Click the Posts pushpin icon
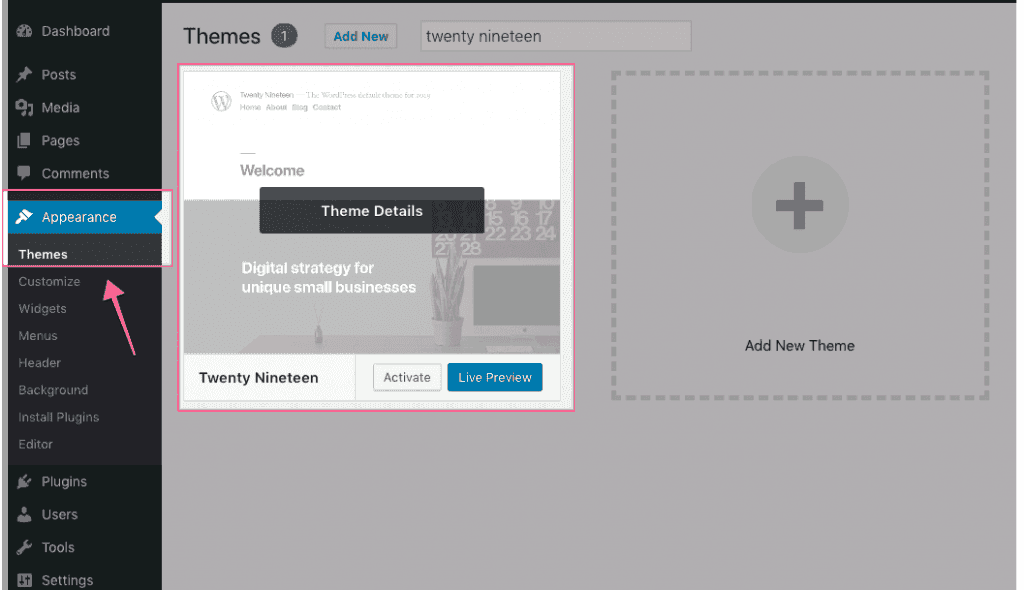 [24, 74]
